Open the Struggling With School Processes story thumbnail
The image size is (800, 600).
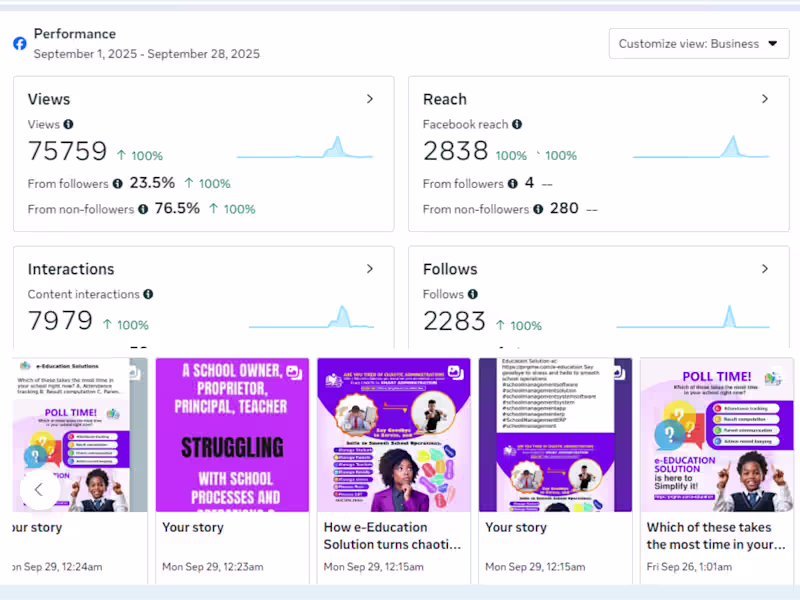[232, 435]
